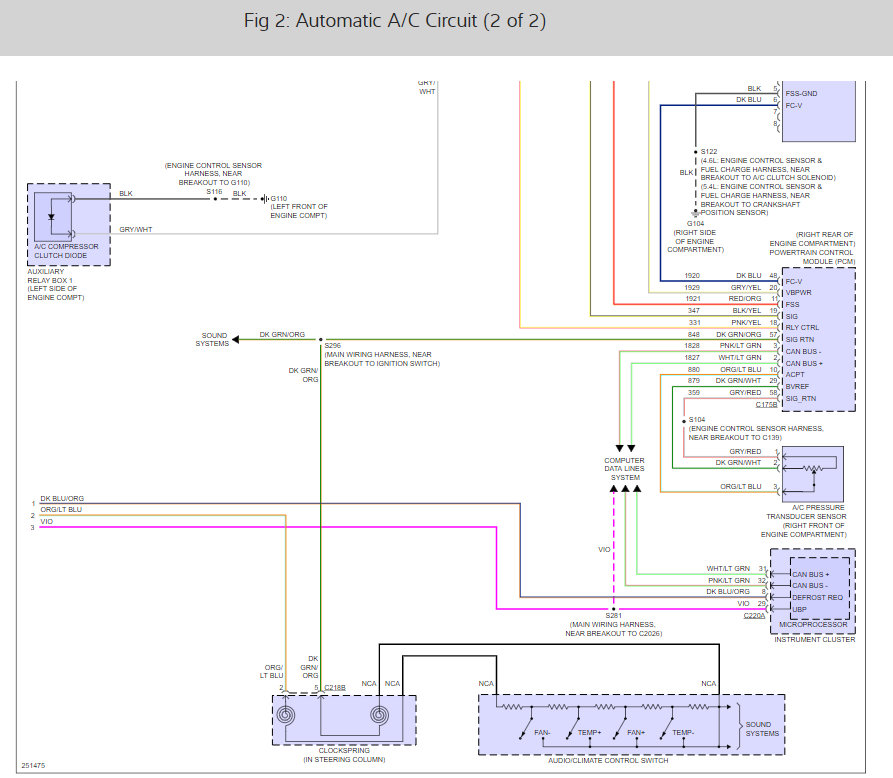Click the C220A connector label

point(756,615)
